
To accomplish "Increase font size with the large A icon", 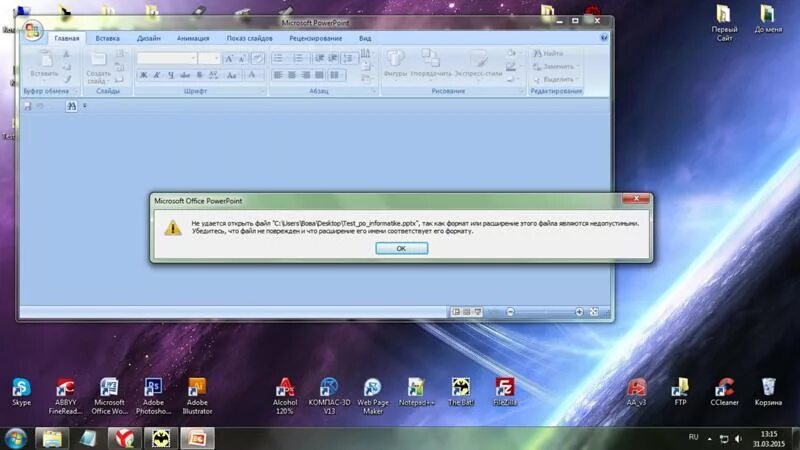I will [x=229, y=59].
